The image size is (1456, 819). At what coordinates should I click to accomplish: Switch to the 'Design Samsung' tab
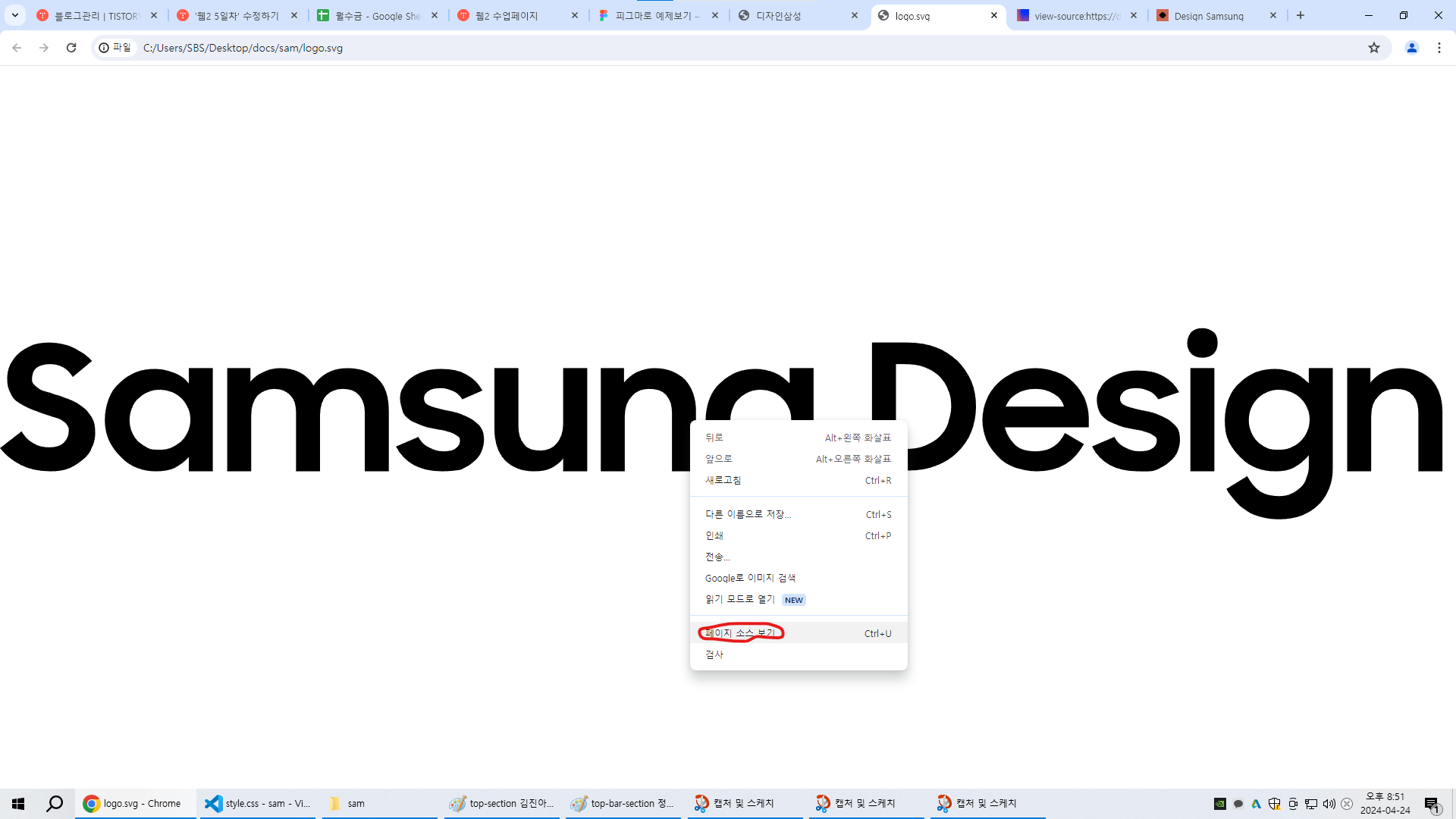1208,16
